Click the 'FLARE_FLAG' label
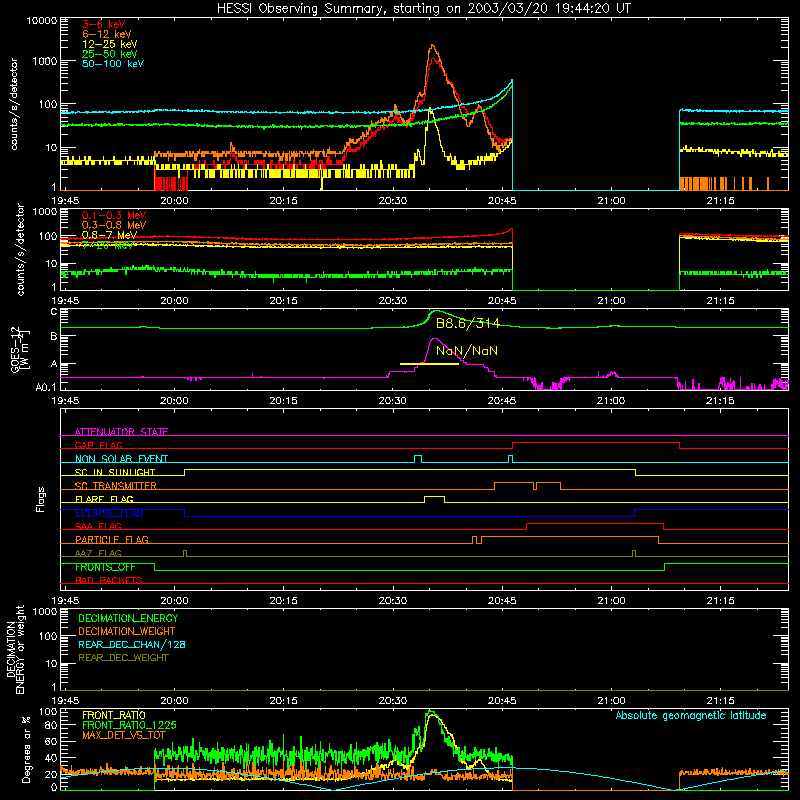The height and width of the screenshot is (800, 800). 104,499
